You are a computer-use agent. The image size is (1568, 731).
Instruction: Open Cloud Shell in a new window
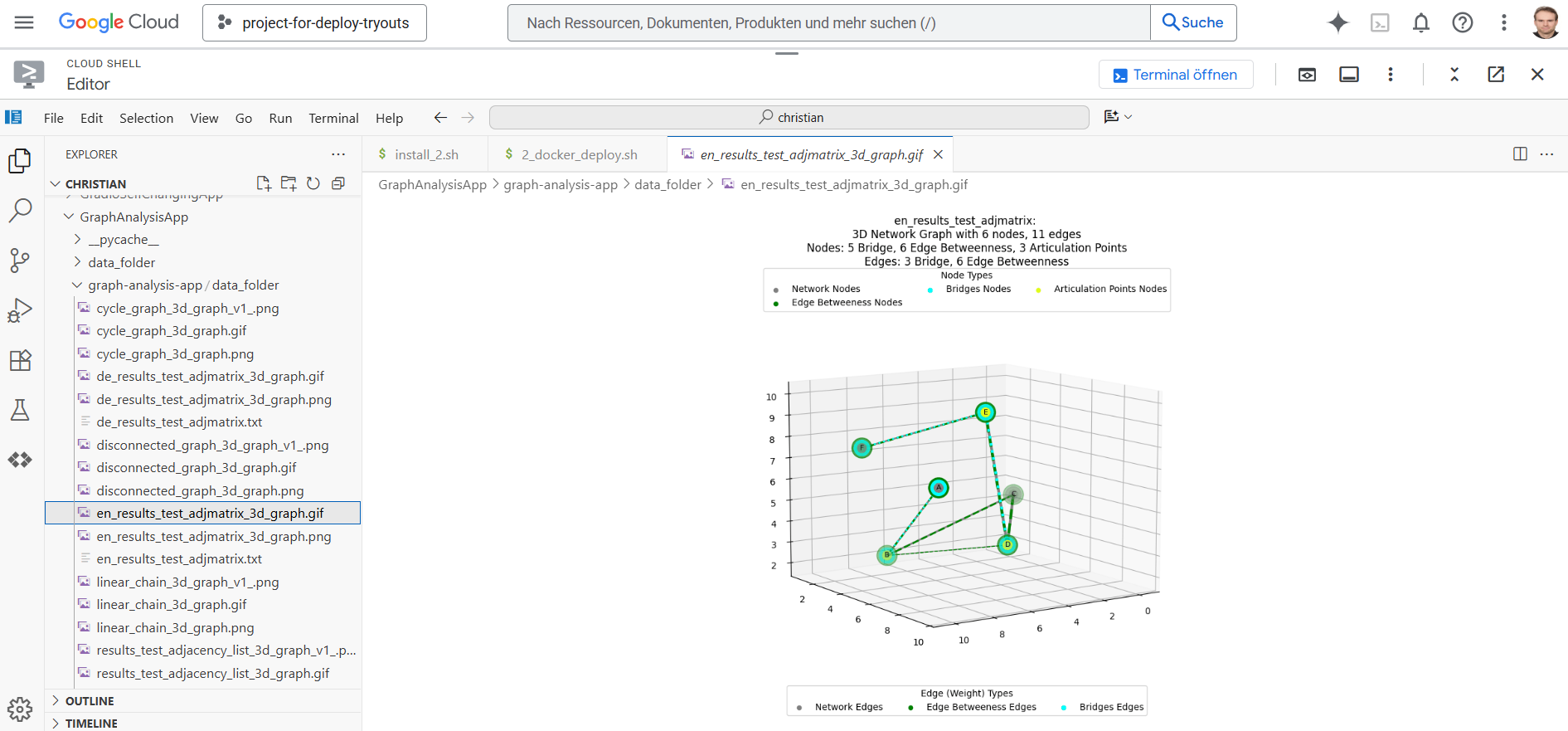click(x=1496, y=75)
